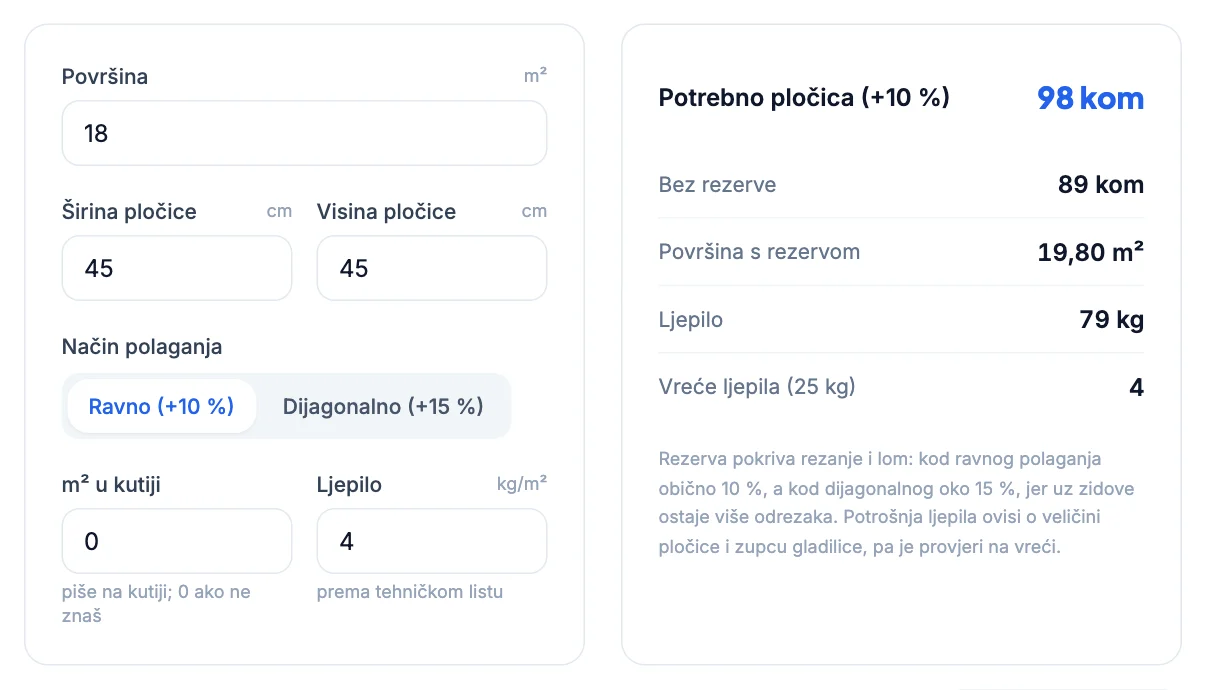Click the Bez rezerve 89 kom value
The image size is (1206, 690).
click(1101, 185)
